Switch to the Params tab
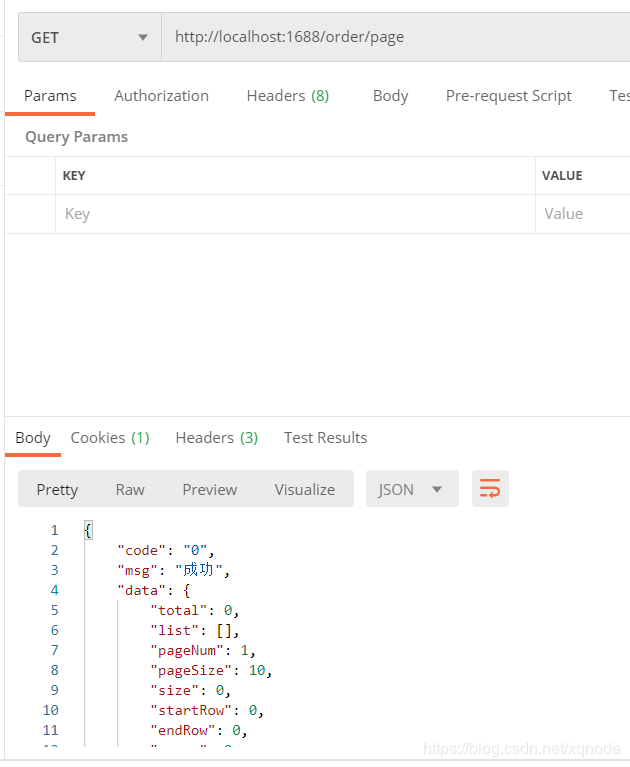This screenshot has width=630, height=767. point(50,96)
